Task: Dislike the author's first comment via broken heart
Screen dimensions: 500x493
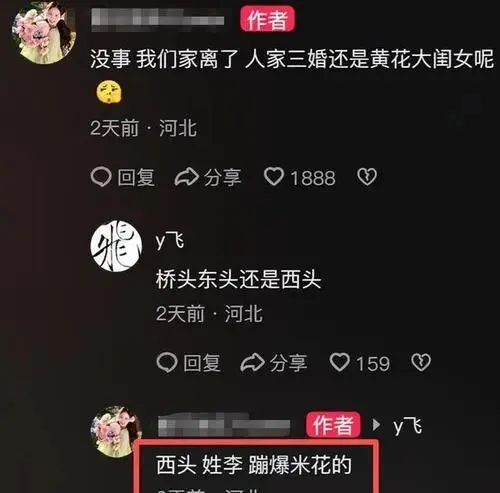Action: (367, 177)
